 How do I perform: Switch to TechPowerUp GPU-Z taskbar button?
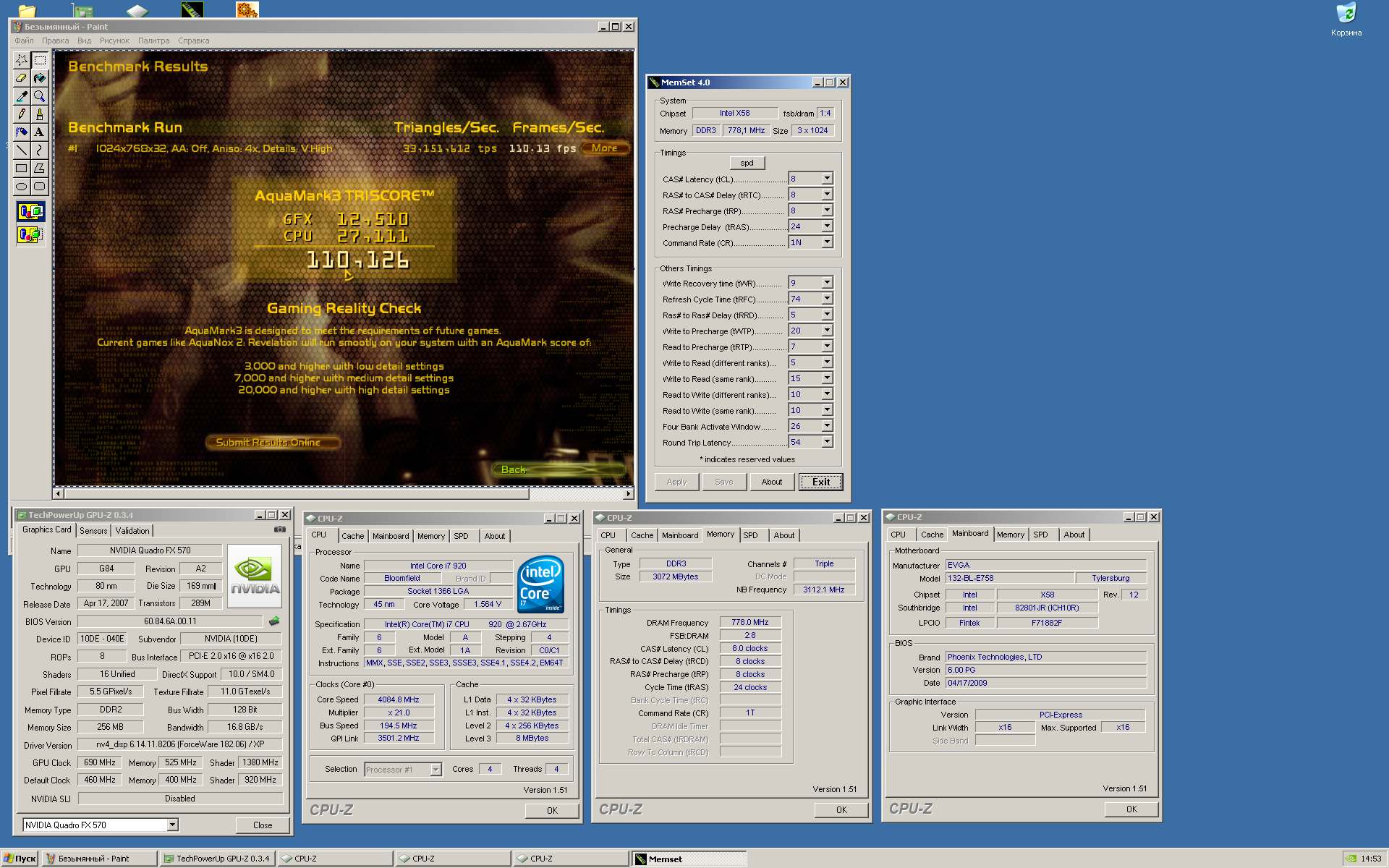pos(217,859)
